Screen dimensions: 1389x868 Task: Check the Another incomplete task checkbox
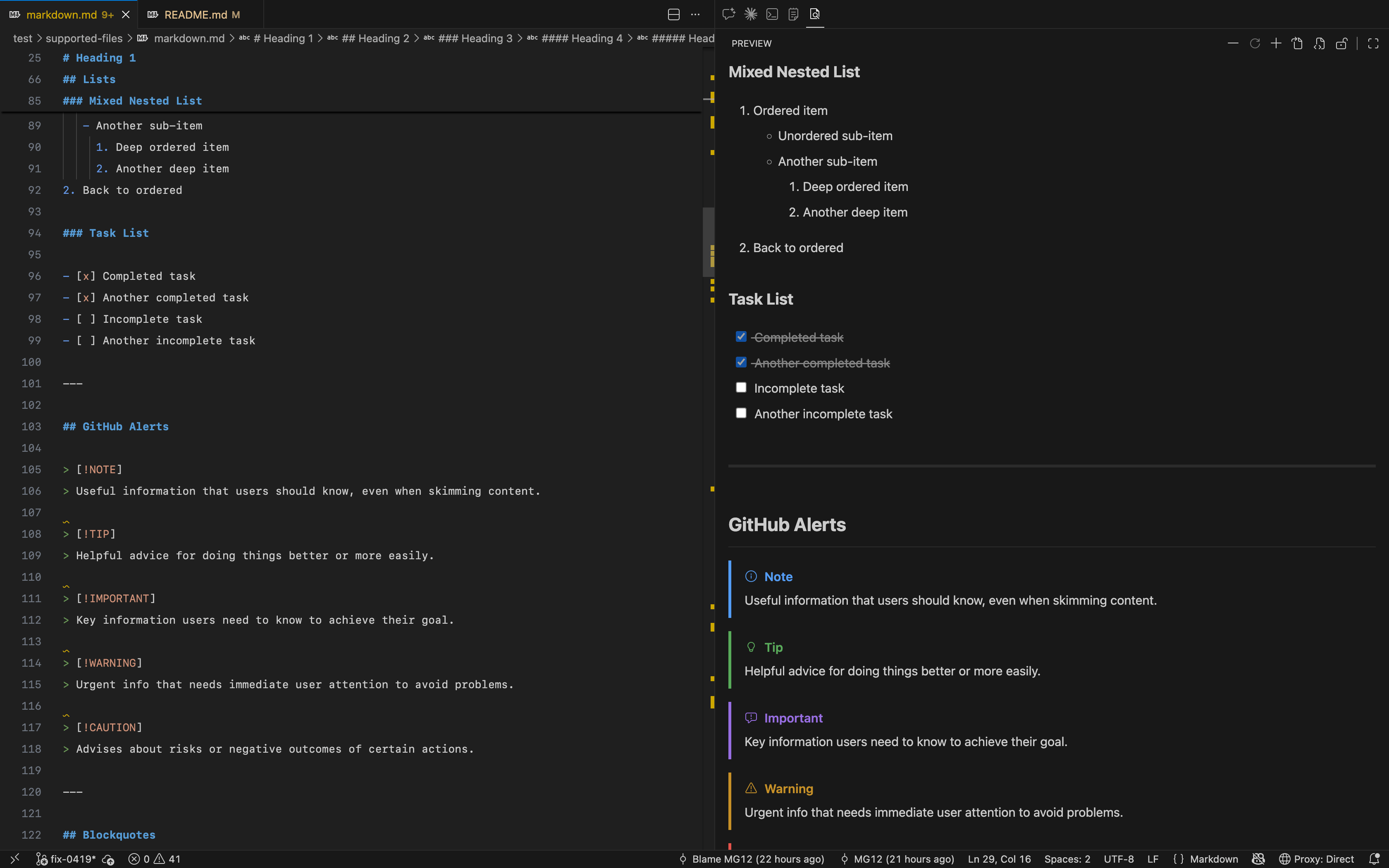741,413
